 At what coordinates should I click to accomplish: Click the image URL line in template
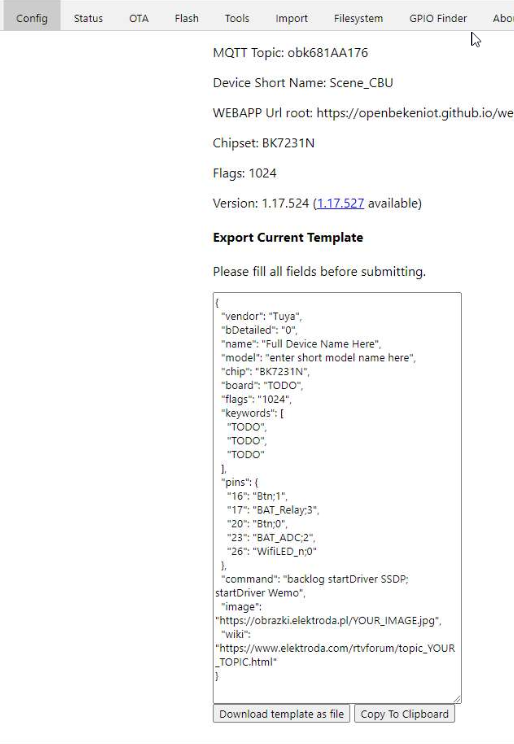tap(328, 620)
